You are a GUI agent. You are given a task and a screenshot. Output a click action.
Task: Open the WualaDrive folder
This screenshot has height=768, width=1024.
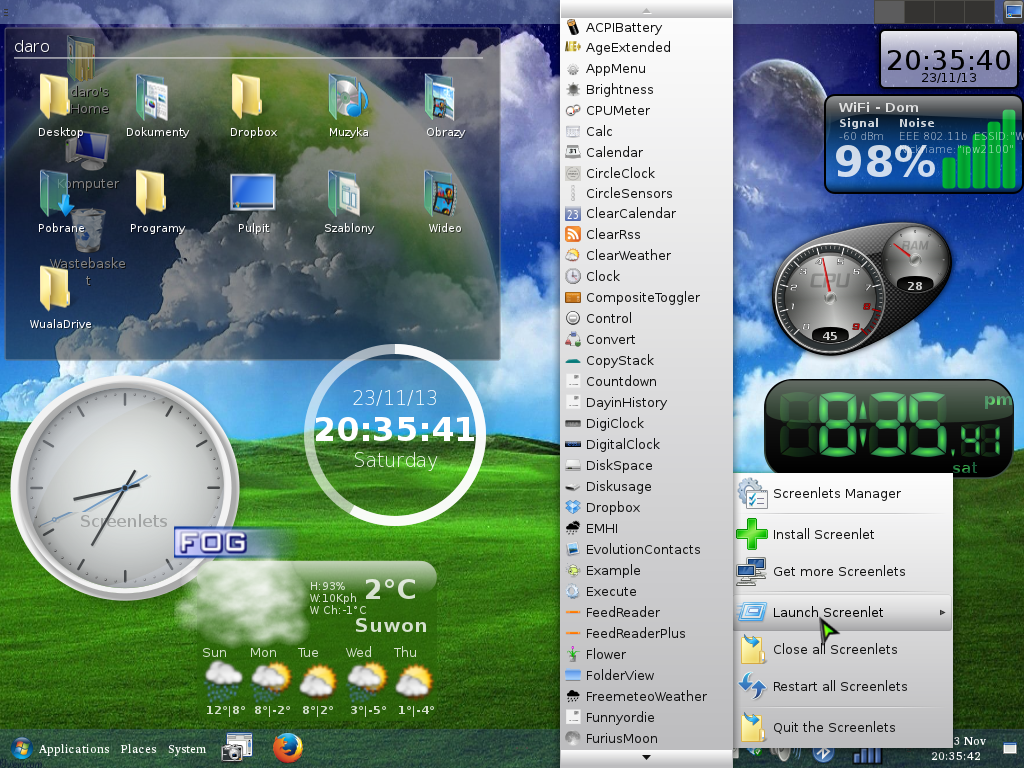click(55, 290)
